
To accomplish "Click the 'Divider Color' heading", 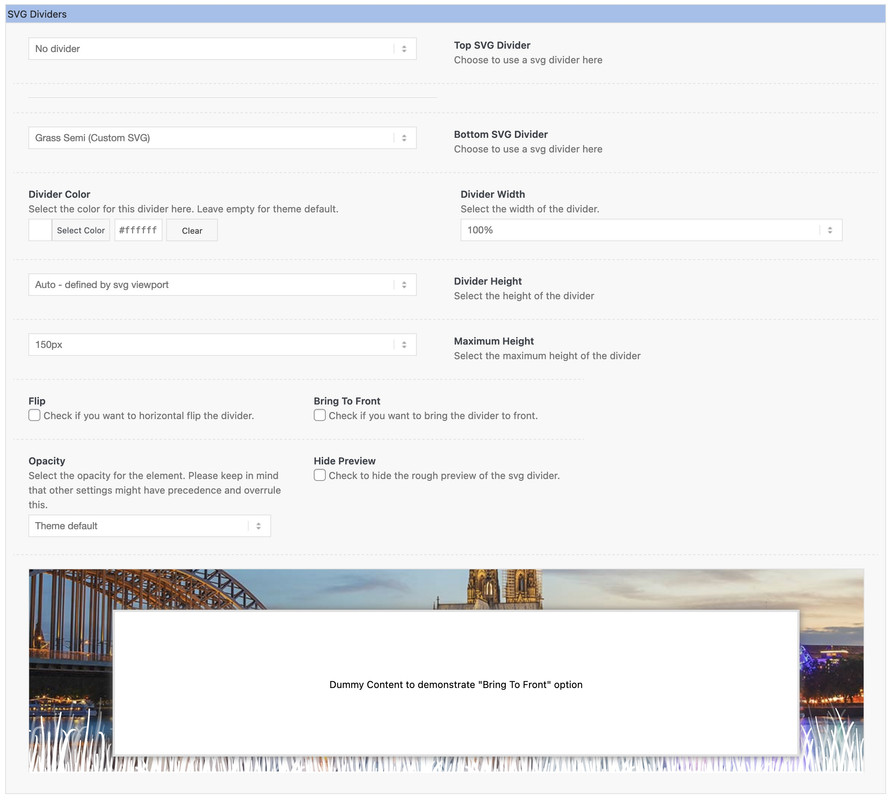I will click(x=59, y=195).
